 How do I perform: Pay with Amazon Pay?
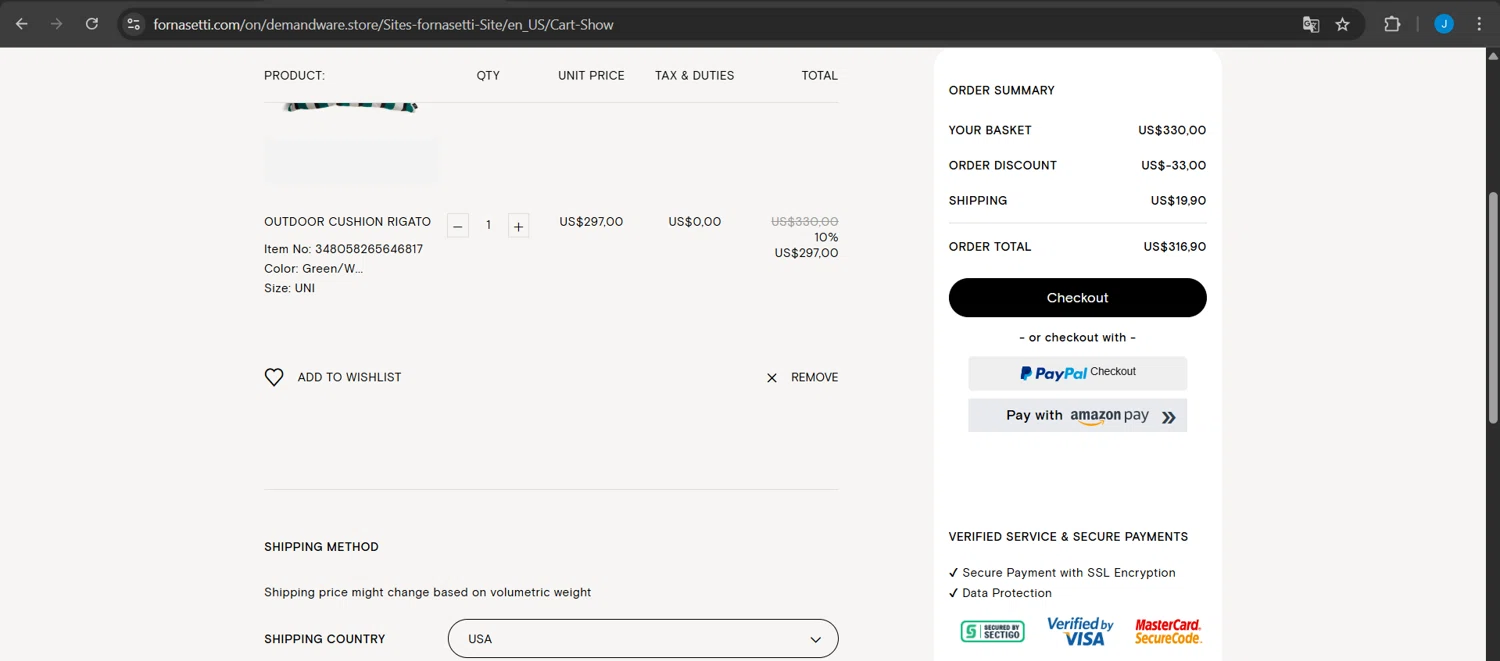1077,416
